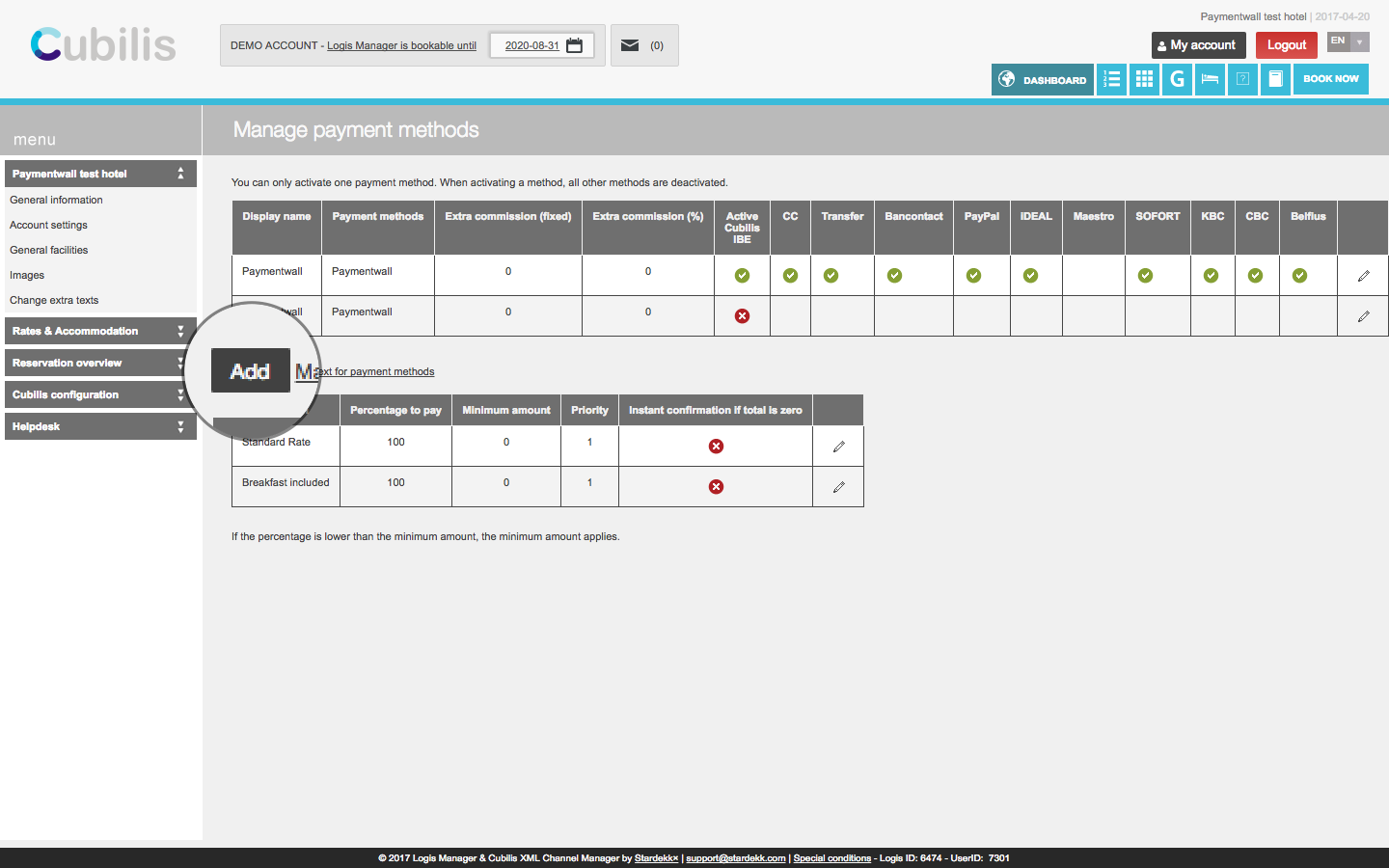Open the numbered list toolbar icon
This screenshot has width=1389, height=868.
[1111, 79]
